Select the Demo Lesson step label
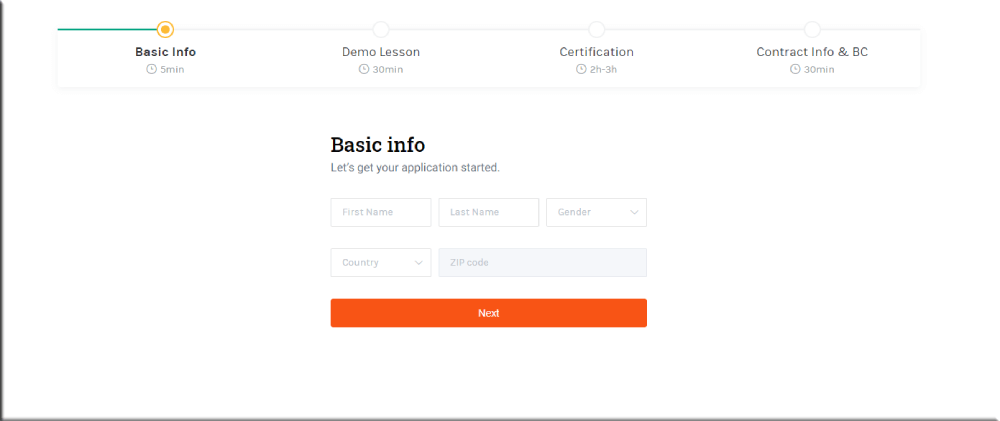1000x421 pixels. tap(381, 52)
